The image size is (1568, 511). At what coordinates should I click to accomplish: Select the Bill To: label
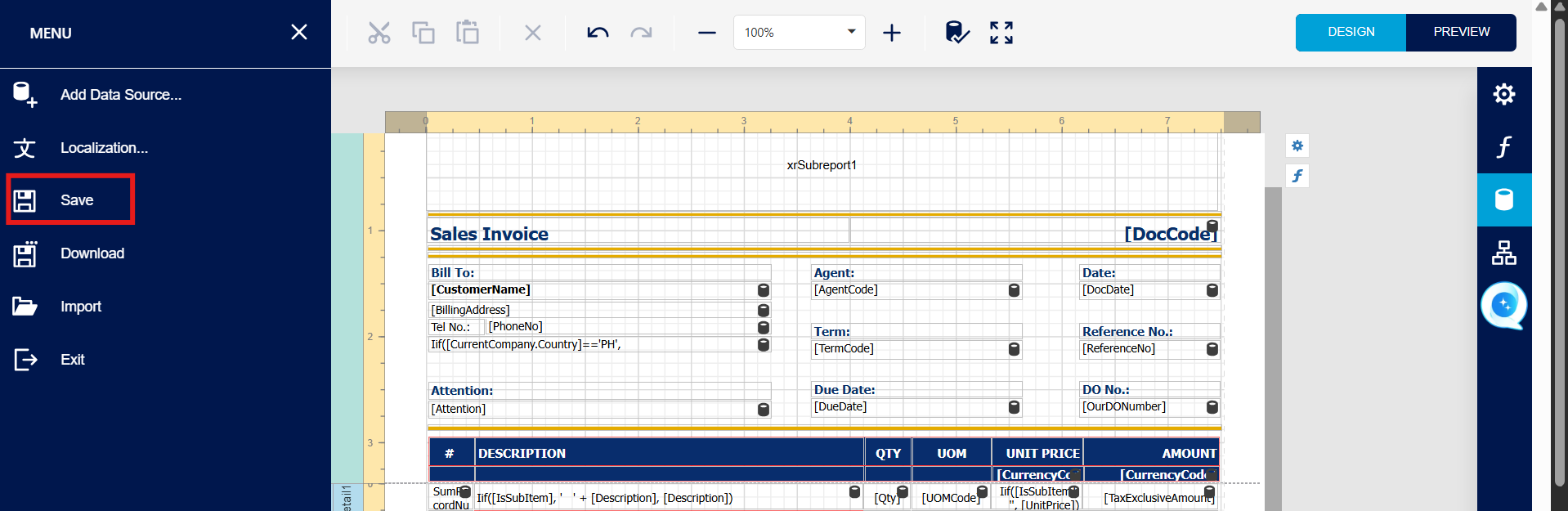(599, 273)
